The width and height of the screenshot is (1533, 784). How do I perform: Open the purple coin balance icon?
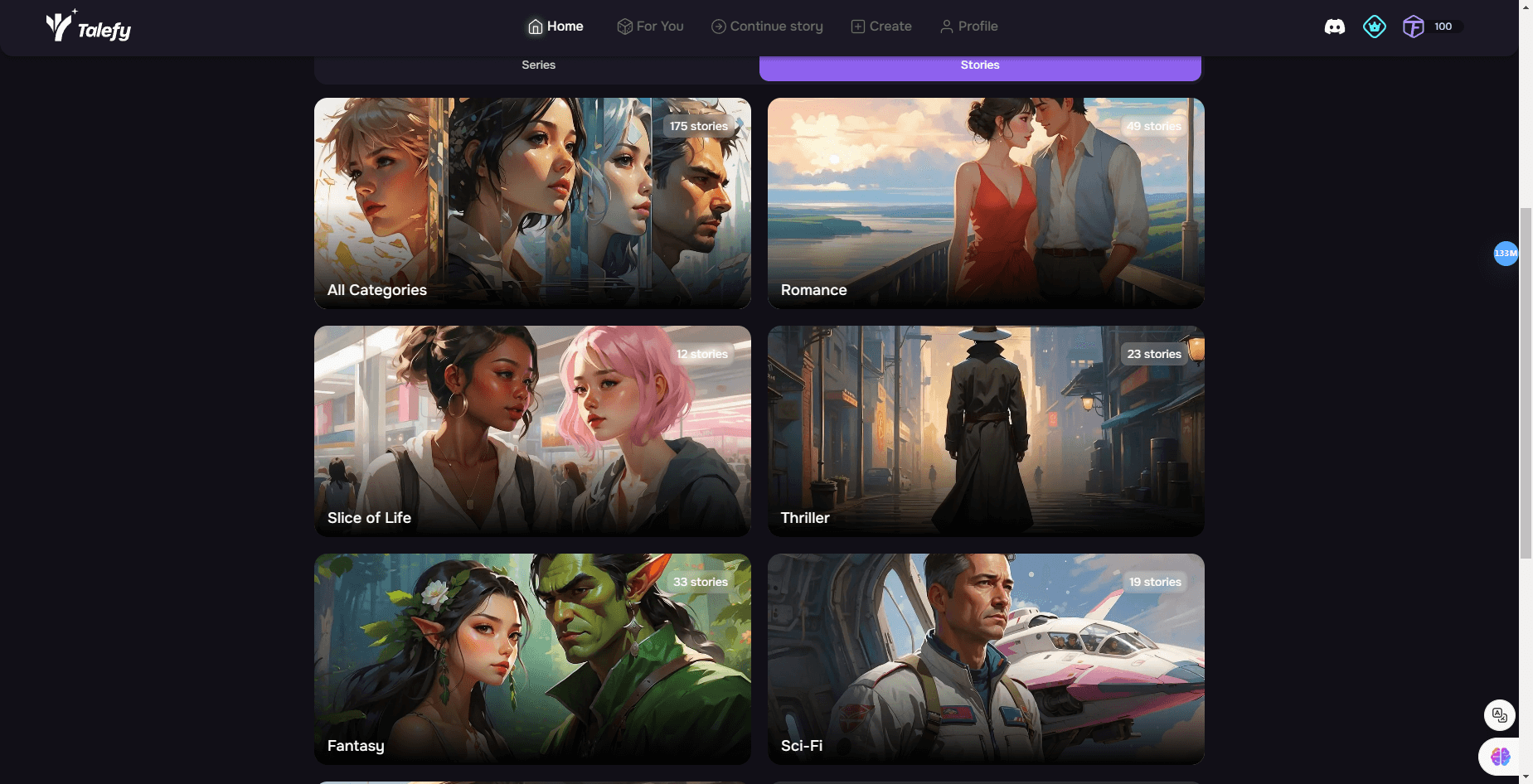[x=1413, y=27]
